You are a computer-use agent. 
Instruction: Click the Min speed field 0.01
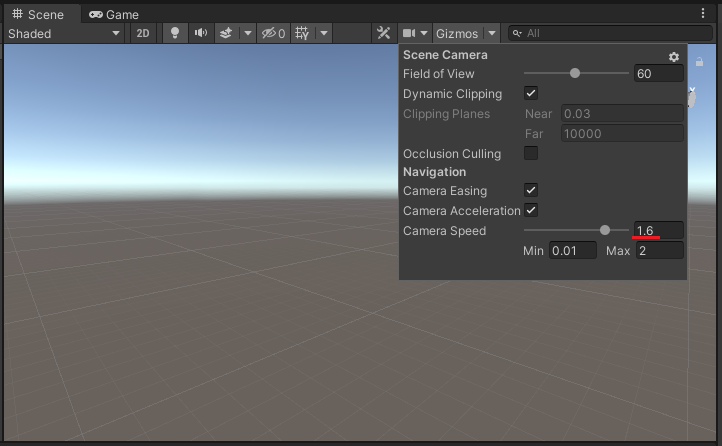pos(573,251)
